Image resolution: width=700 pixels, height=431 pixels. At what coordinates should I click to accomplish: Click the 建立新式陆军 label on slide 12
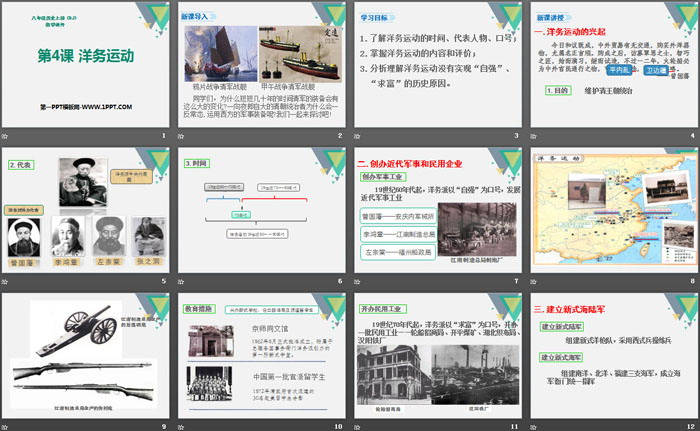pyautogui.click(x=563, y=327)
